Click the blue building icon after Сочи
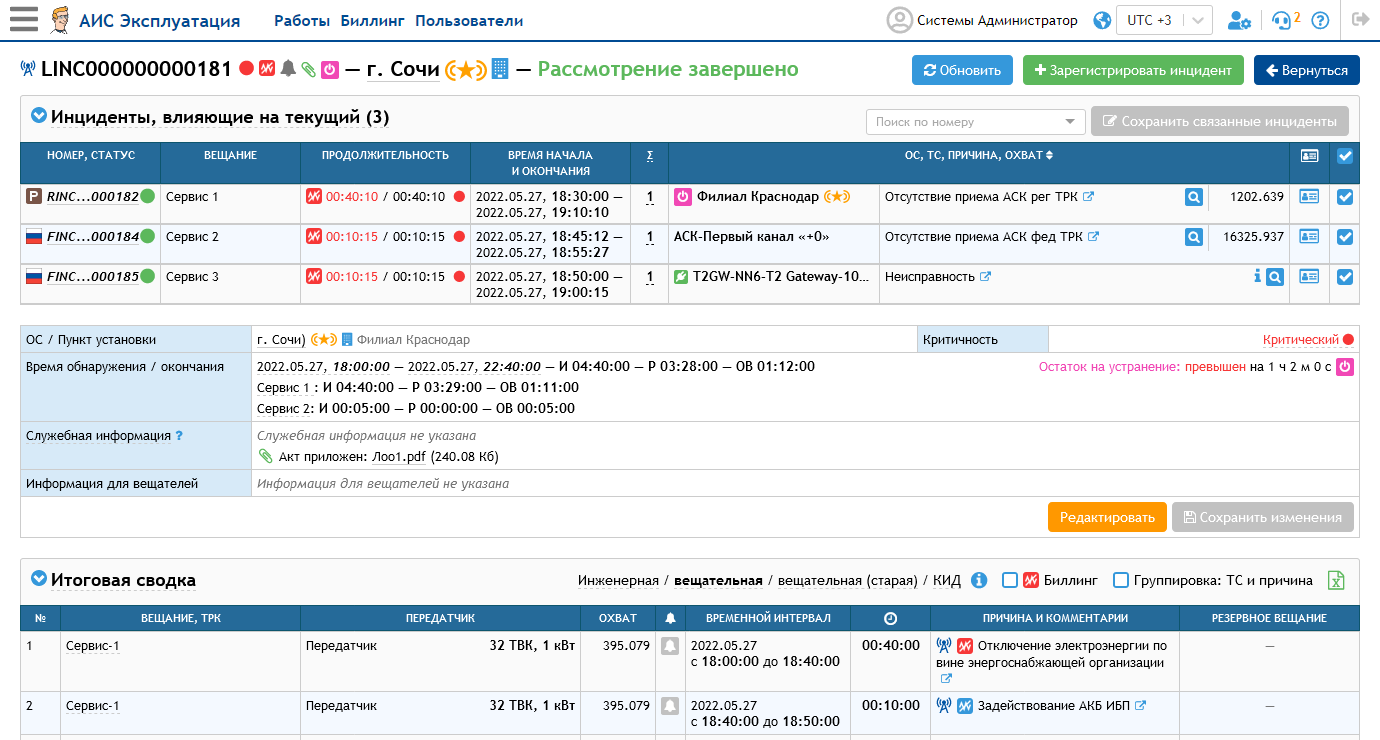Viewport: 1380px width, 740px height. 500,69
